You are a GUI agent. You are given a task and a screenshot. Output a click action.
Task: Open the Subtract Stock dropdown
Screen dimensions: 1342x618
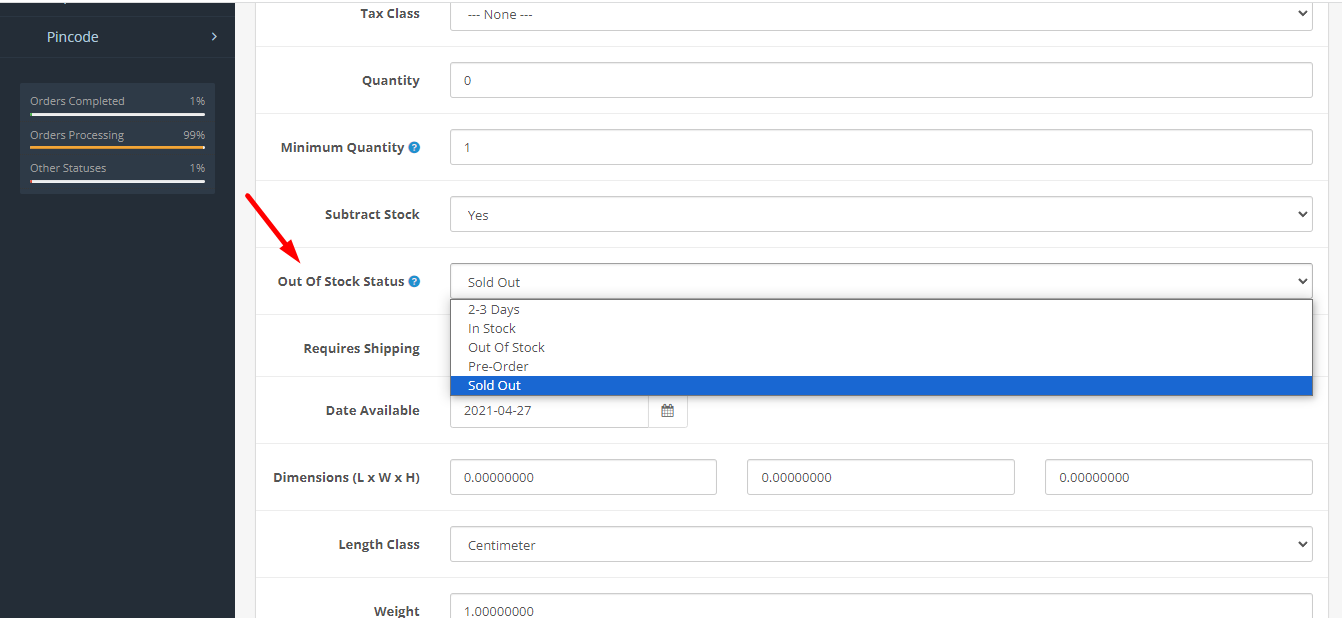pos(881,214)
